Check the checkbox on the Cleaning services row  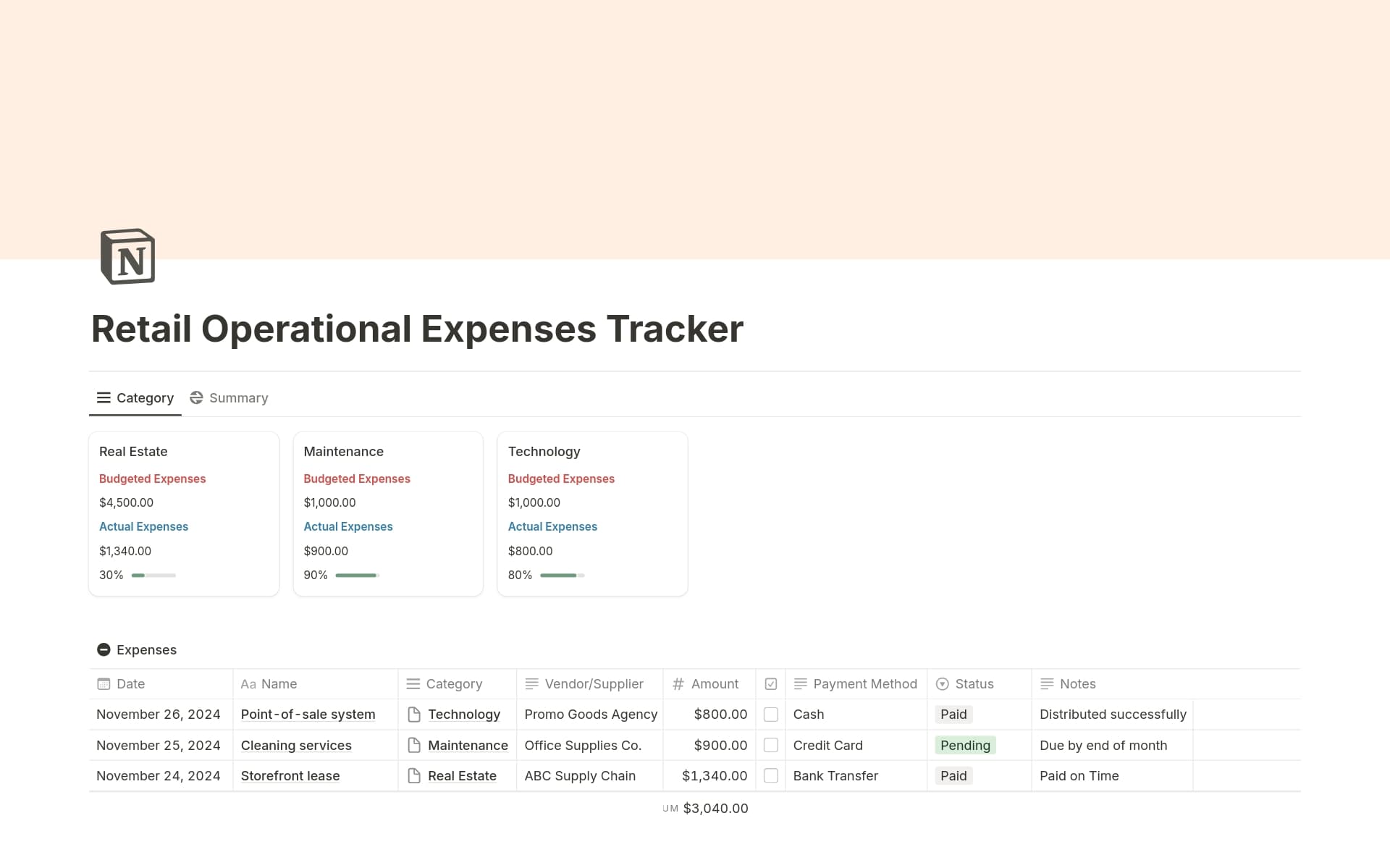tap(772, 745)
